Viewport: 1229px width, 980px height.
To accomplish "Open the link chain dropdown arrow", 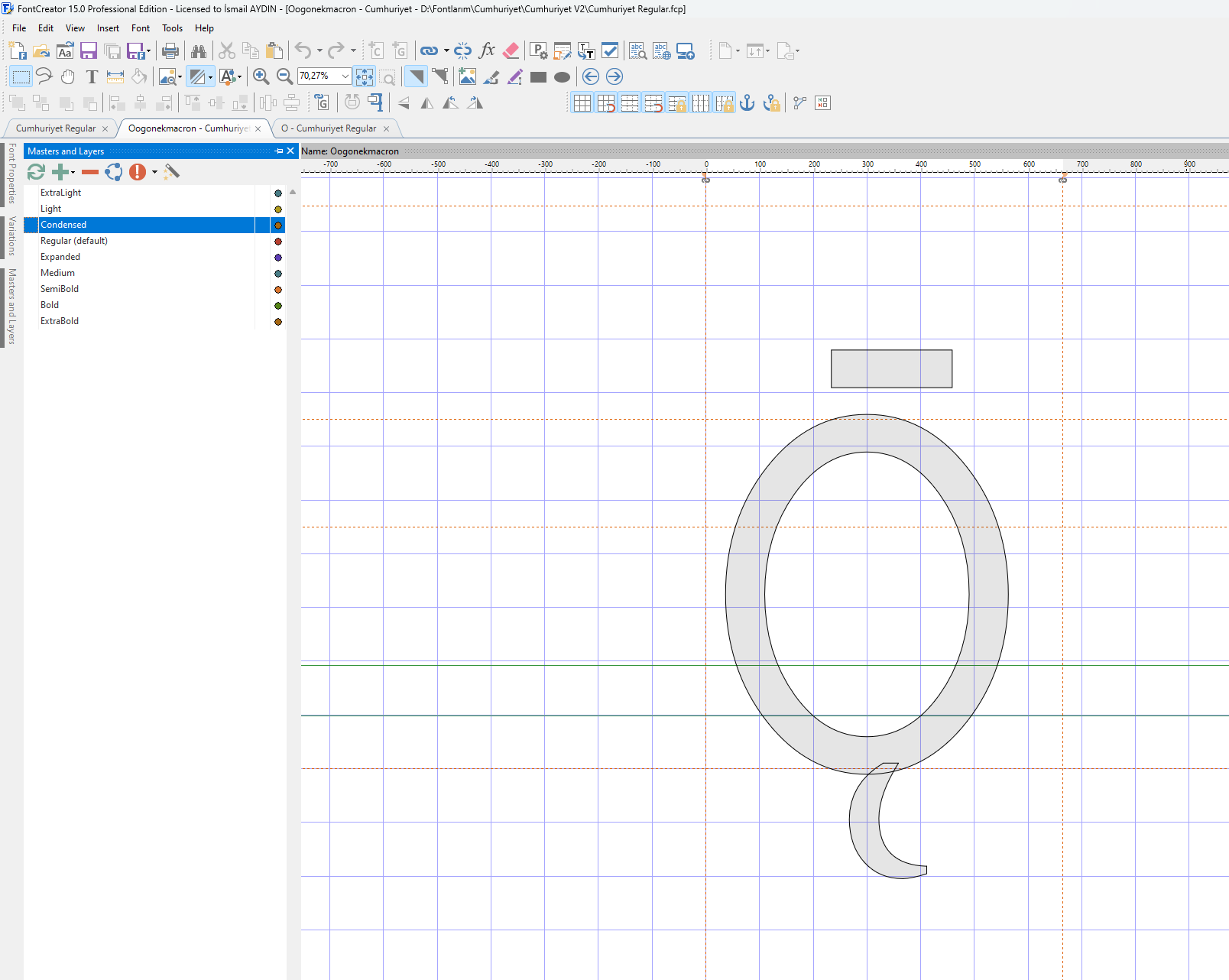I will click(x=446, y=51).
